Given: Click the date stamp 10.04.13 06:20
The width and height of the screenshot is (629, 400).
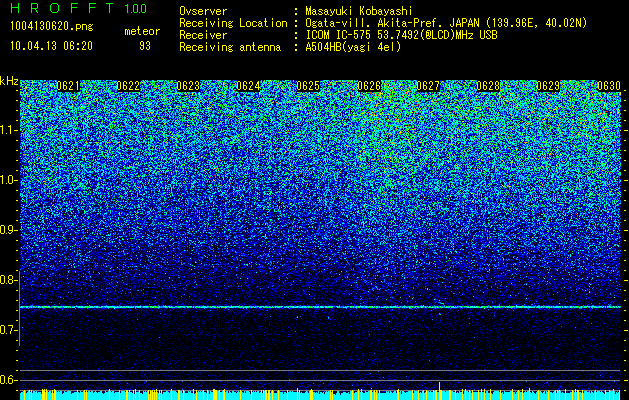Looking at the screenshot, I should 52,46.
